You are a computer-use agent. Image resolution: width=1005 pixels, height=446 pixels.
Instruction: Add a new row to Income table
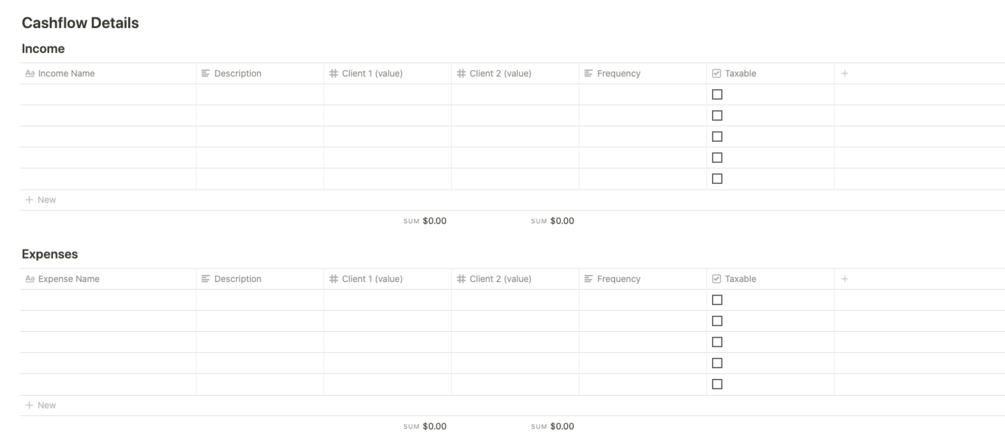coord(40,200)
